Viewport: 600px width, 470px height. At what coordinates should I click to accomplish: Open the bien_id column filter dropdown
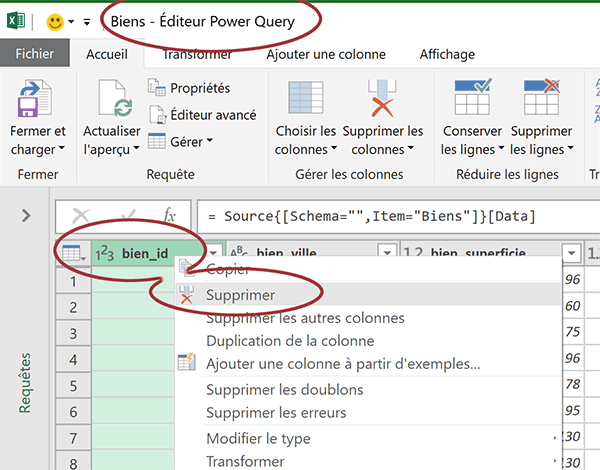(214, 253)
